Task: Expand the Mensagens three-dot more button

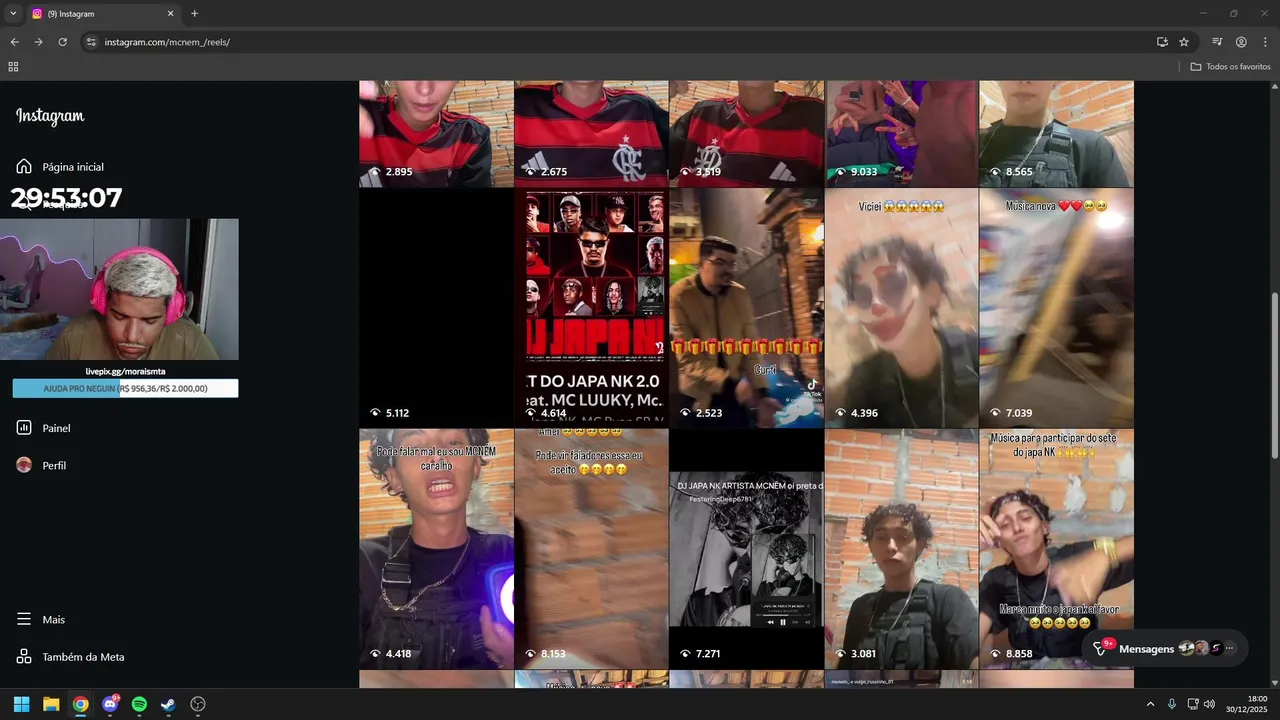Action: coord(1230,649)
